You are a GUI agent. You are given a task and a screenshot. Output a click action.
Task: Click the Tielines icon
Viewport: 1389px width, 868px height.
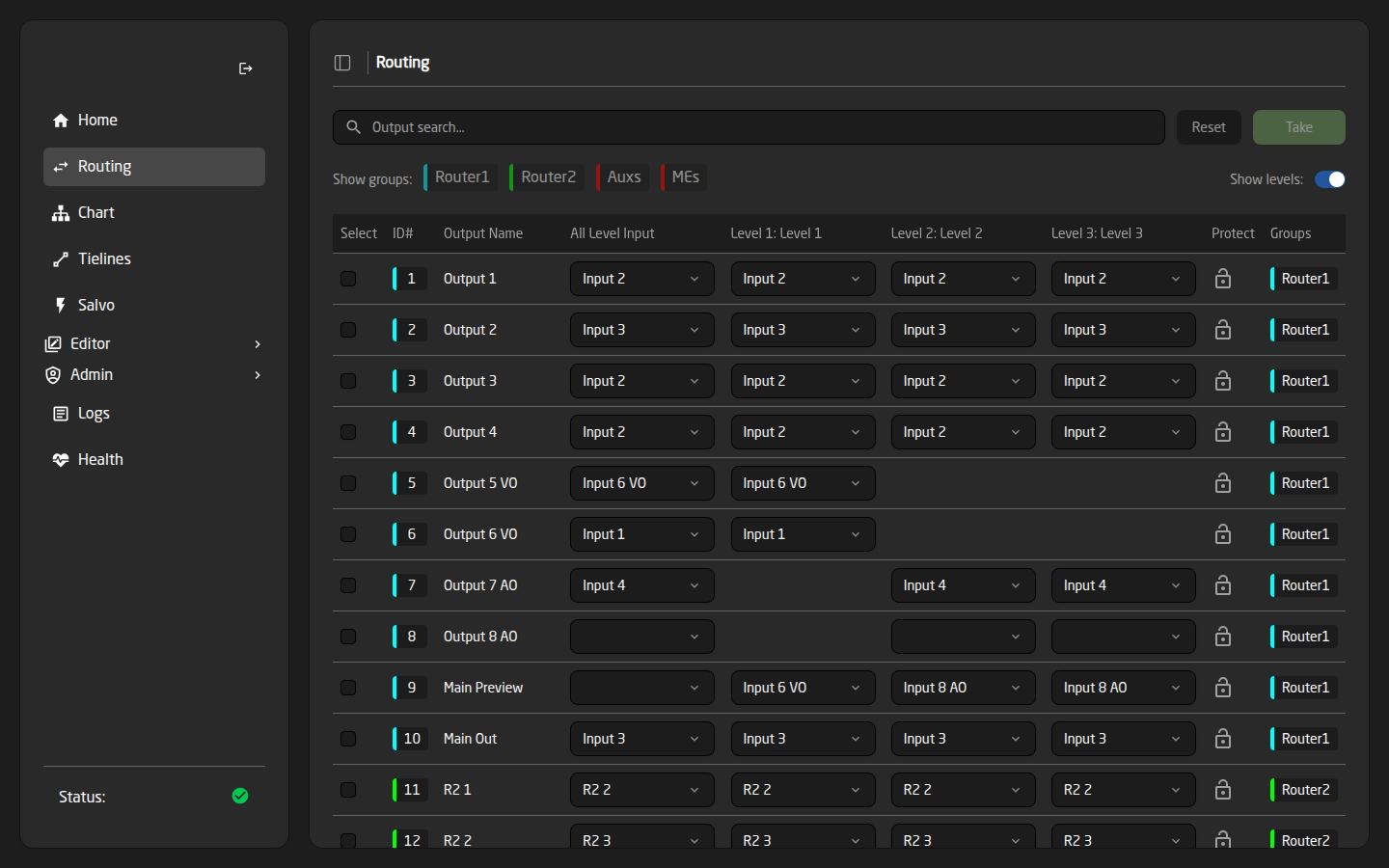(x=61, y=259)
